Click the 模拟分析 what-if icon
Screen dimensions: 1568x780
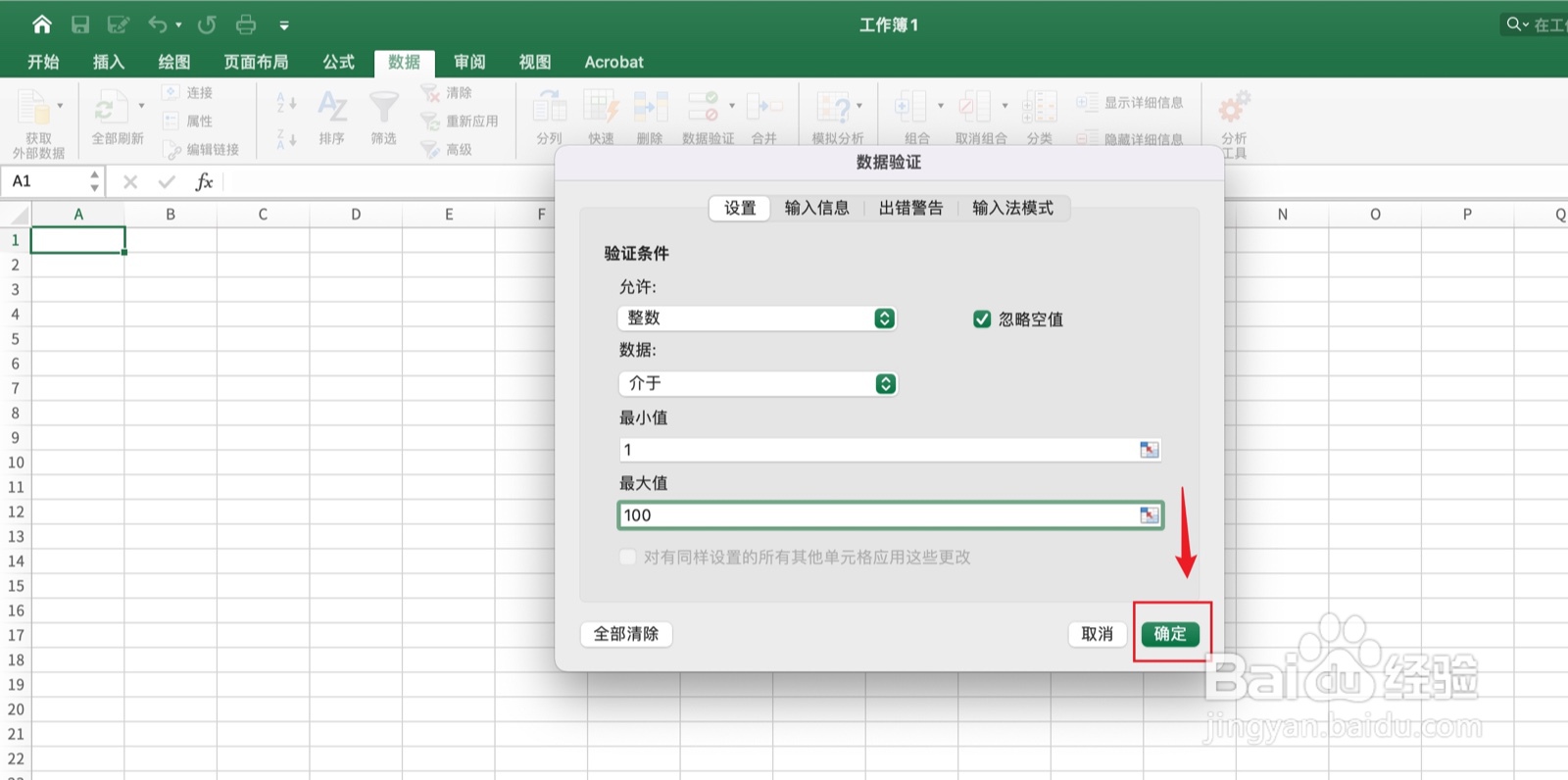833,107
